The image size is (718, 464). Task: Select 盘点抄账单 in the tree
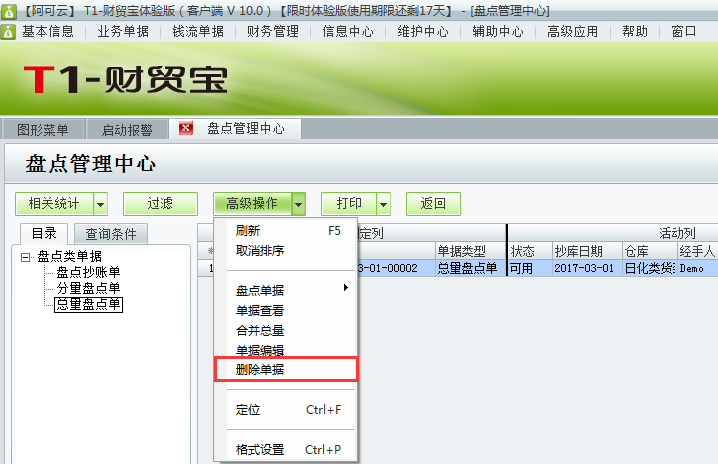[x=88, y=273]
